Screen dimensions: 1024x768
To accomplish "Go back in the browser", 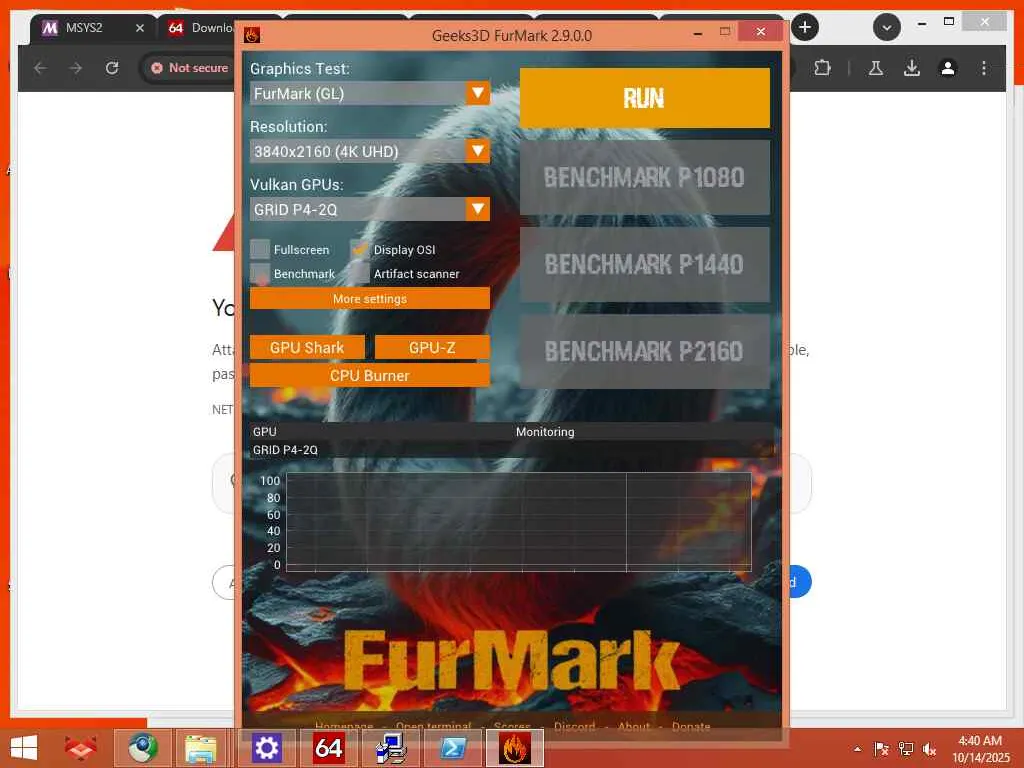I will pyautogui.click(x=40, y=68).
